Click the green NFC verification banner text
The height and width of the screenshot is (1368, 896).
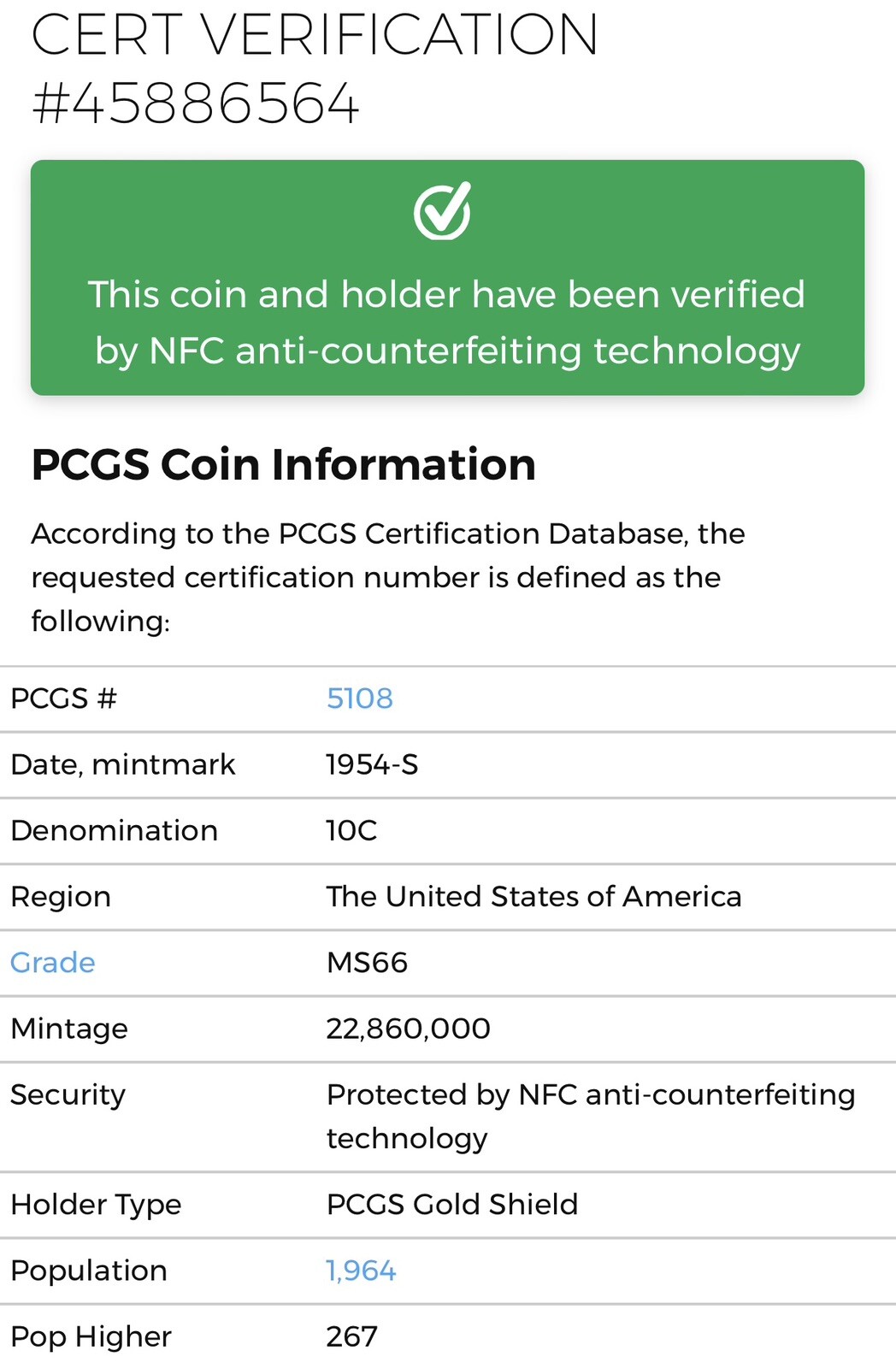[447, 322]
